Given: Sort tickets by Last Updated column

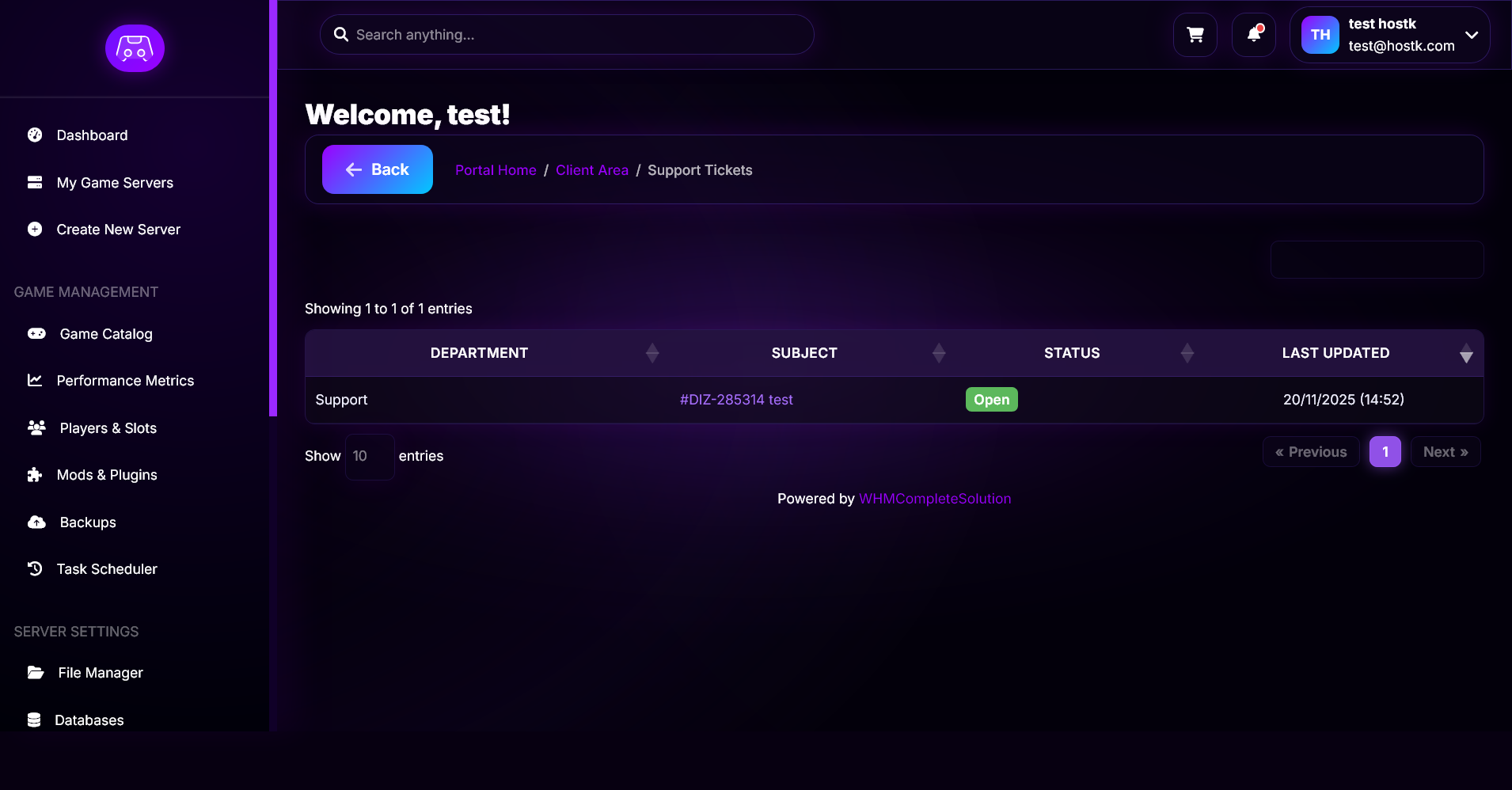Looking at the screenshot, I should (x=1335, y=353).
